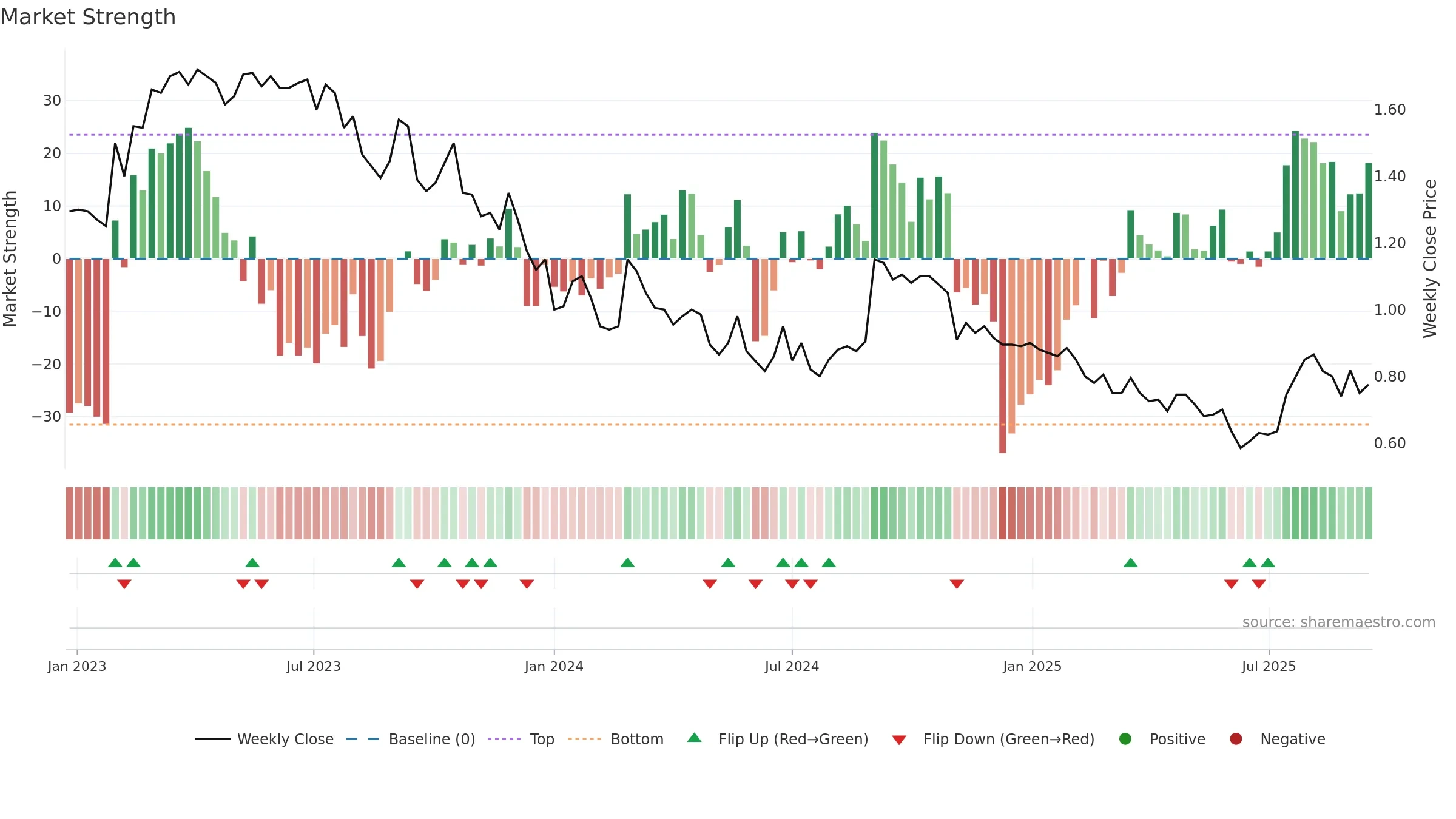
Task: Toggle the Baseline (0) legend entry
Action: tap(411, 739)
